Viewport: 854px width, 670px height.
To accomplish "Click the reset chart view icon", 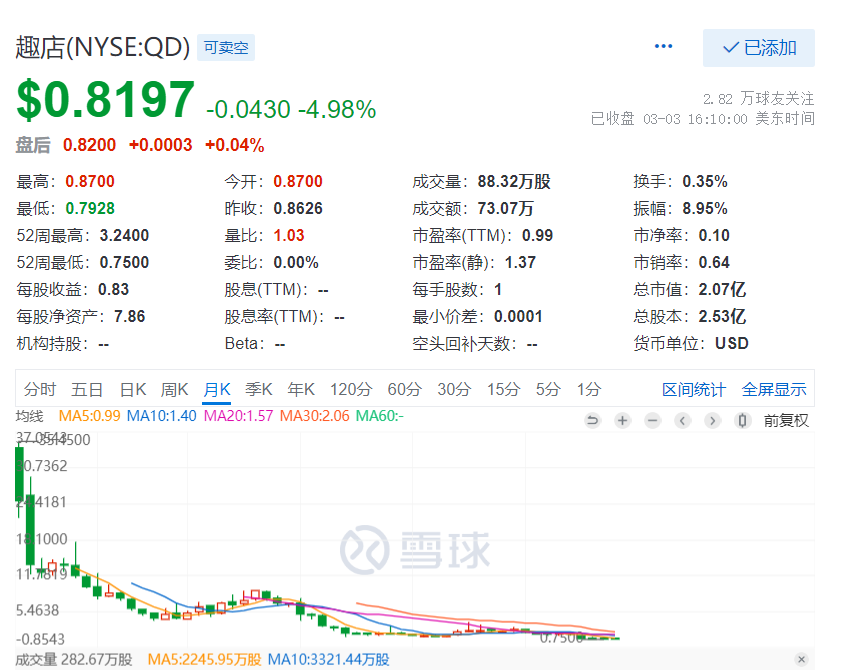I will (x=592, y=420).
